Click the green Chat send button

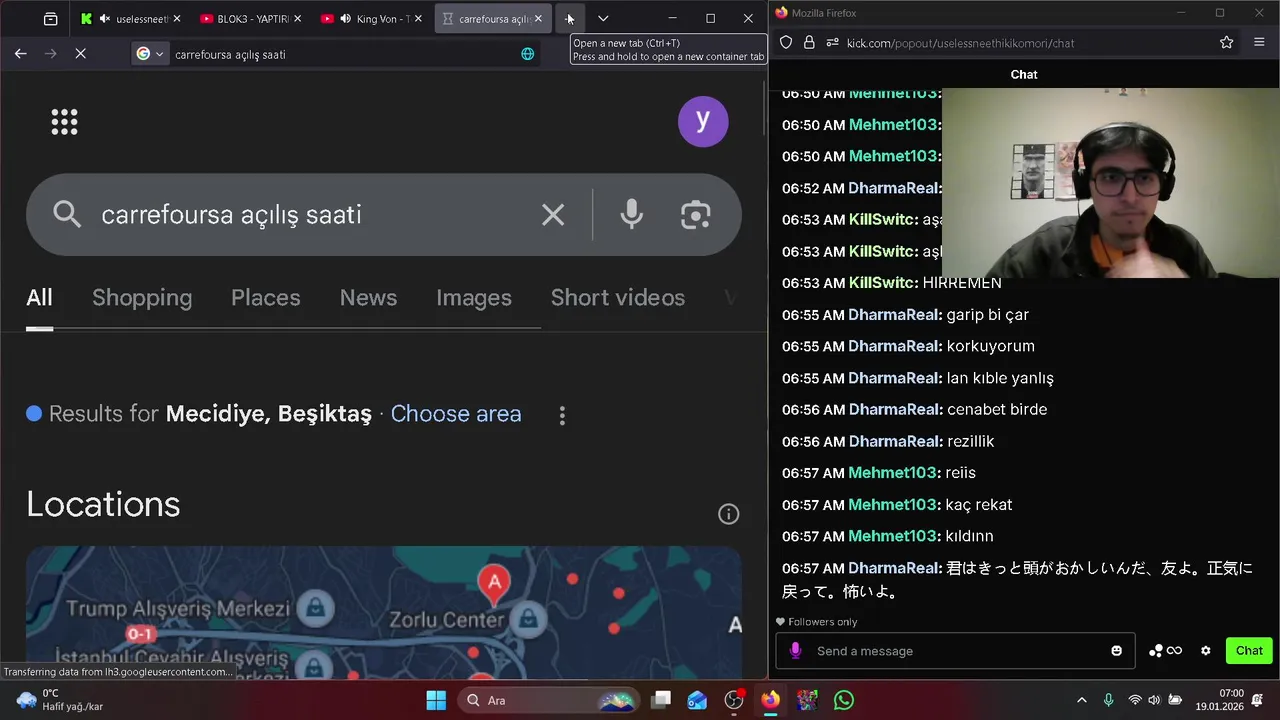[1249, 651]
